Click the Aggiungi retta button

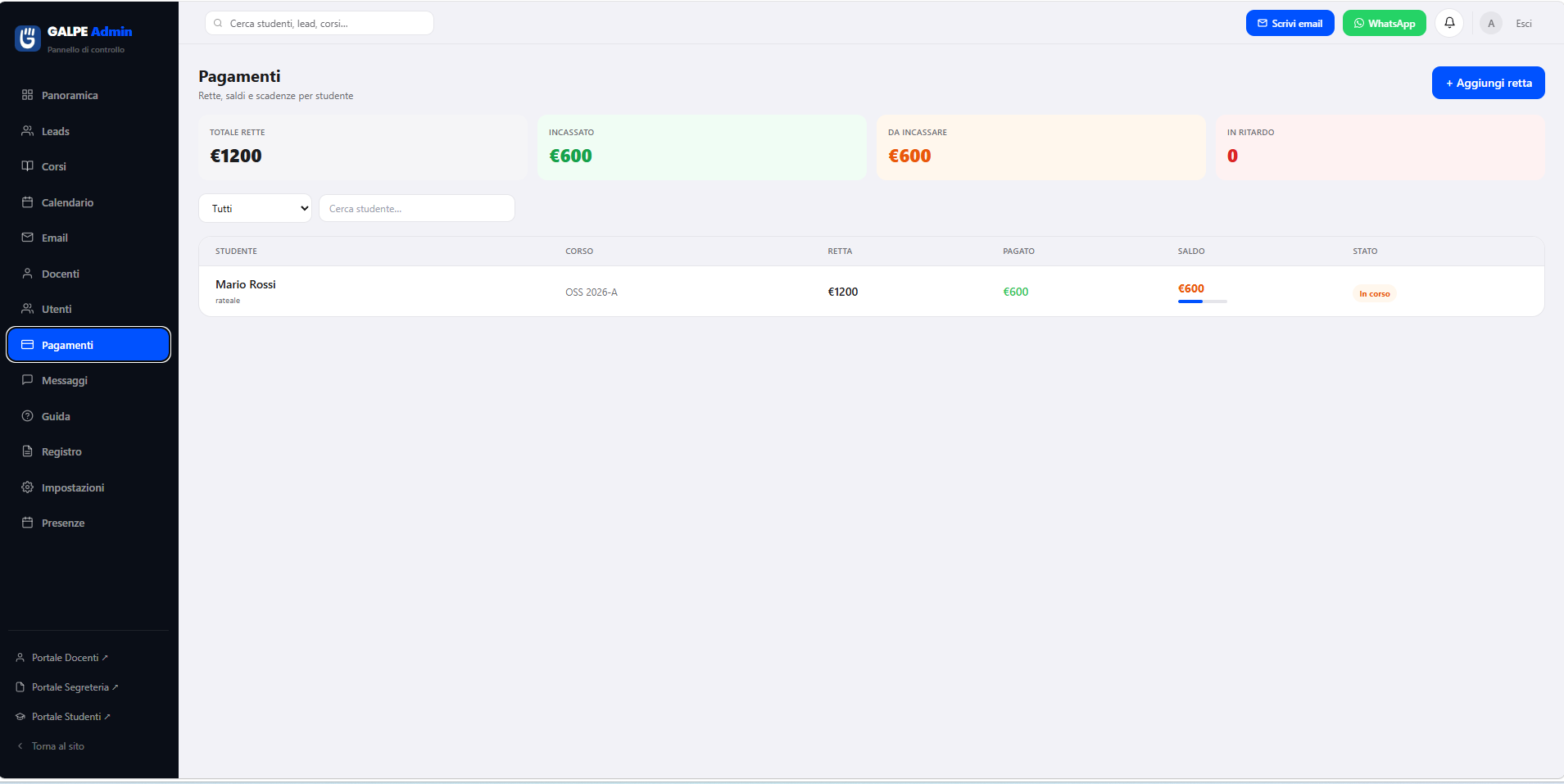click(x=1488, y=83)
